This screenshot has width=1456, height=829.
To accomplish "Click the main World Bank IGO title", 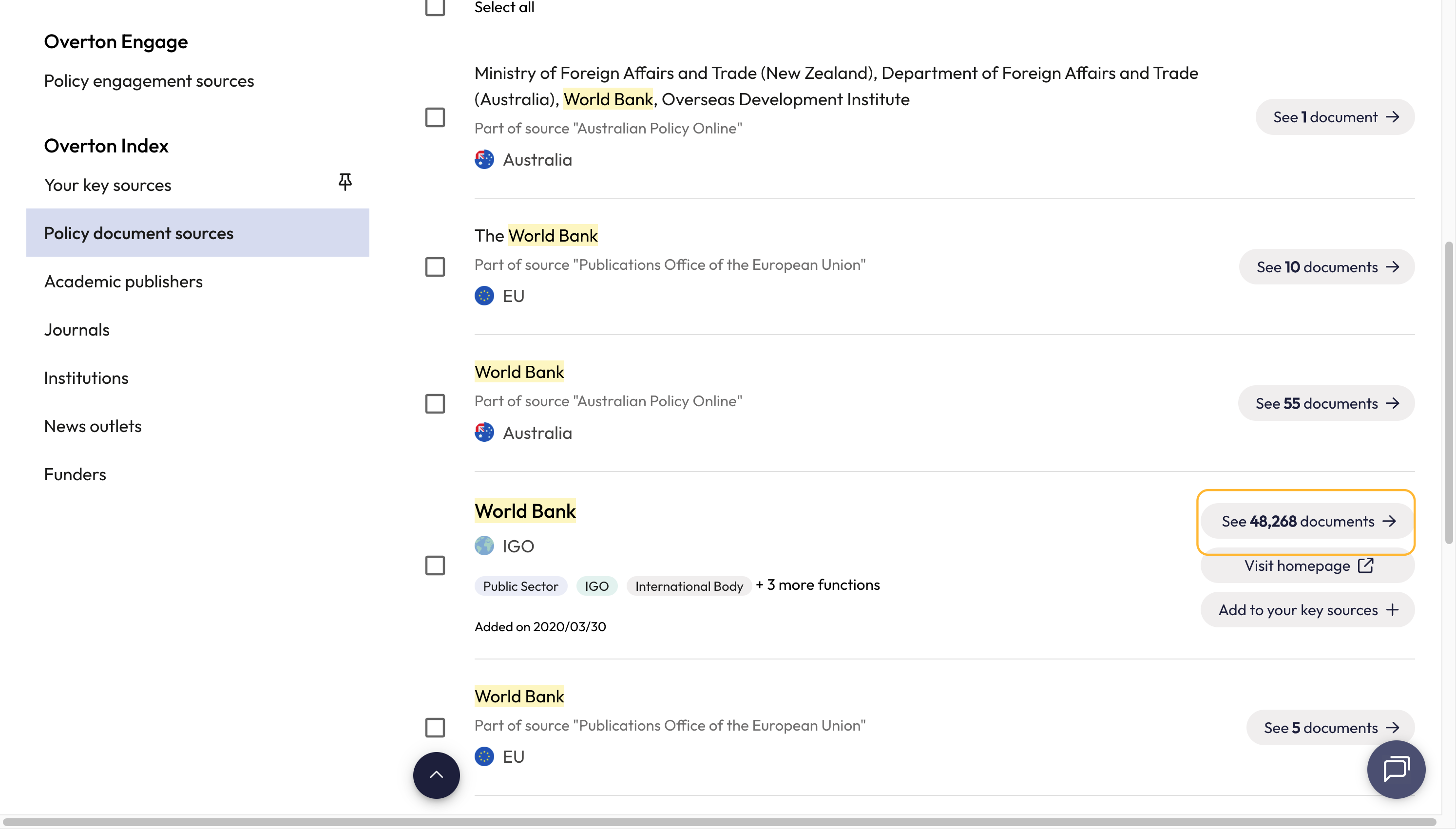I will (x=524, y=511).
